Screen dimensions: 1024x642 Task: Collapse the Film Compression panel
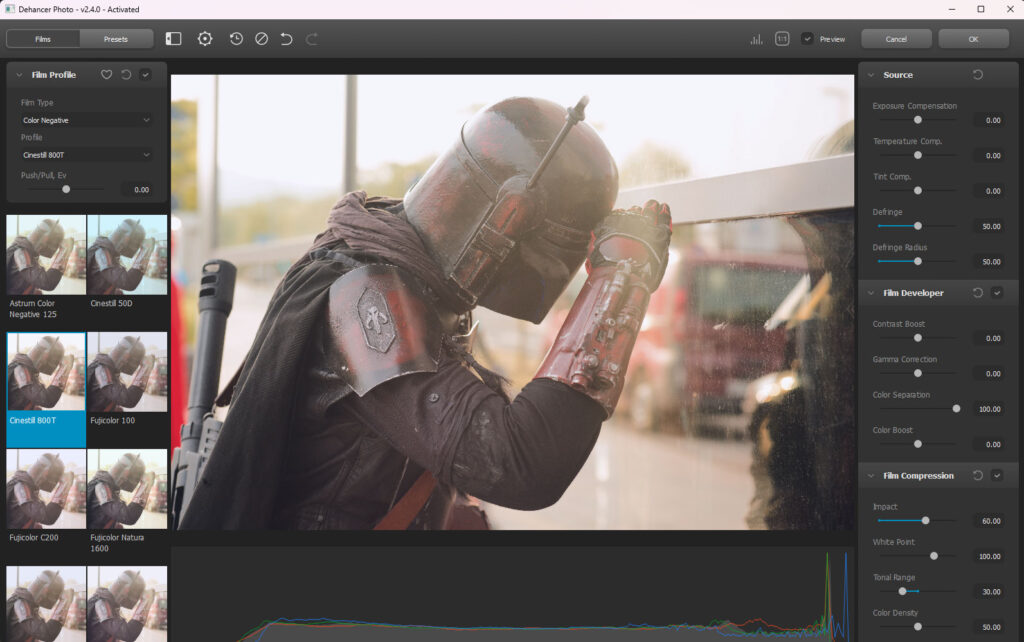(x=871, y=475)
